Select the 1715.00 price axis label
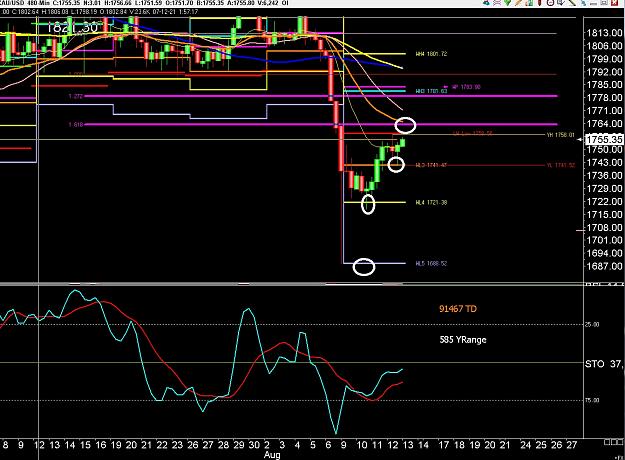Viewport: 625px width, 460px height. coord(605,214)
